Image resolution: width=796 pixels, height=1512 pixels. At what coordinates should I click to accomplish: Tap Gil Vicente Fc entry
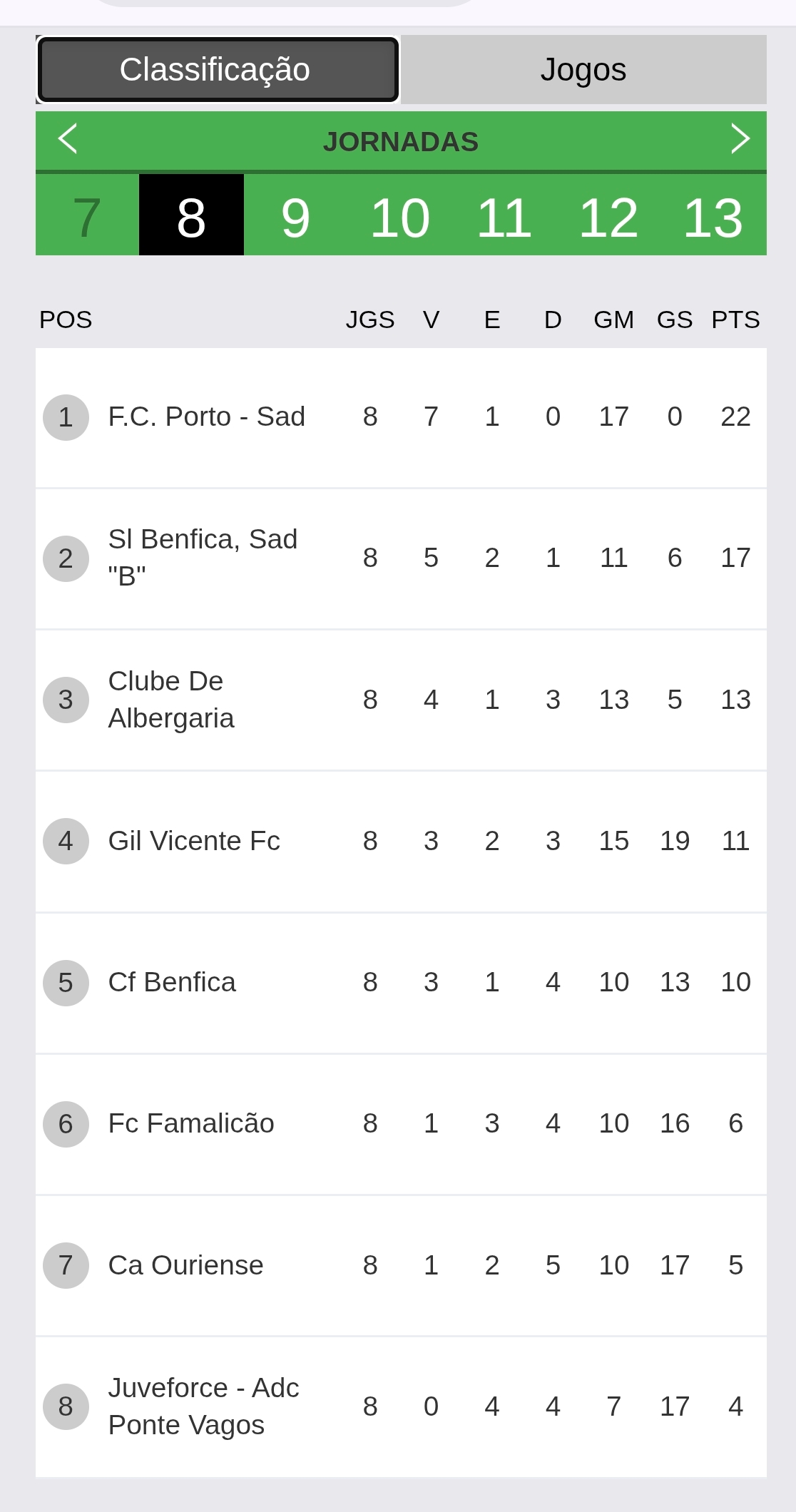click(194, 841)
